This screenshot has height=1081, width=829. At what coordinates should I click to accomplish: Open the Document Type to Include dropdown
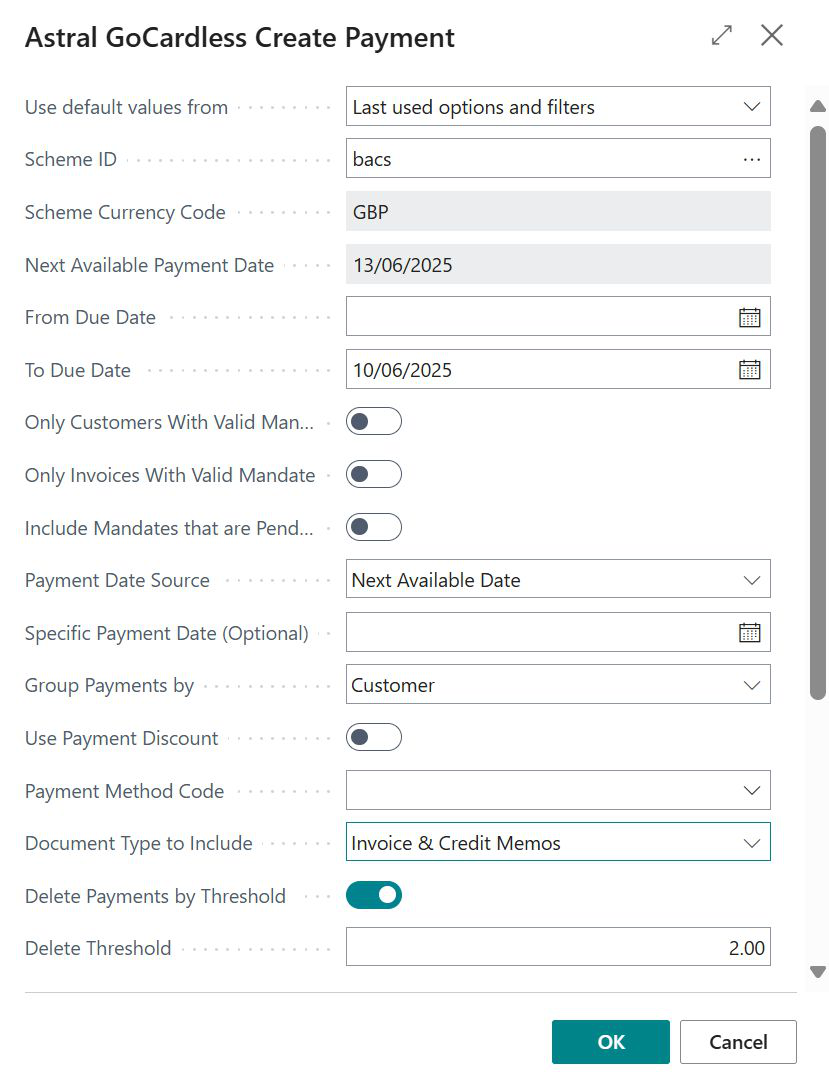tap(752, 843)
